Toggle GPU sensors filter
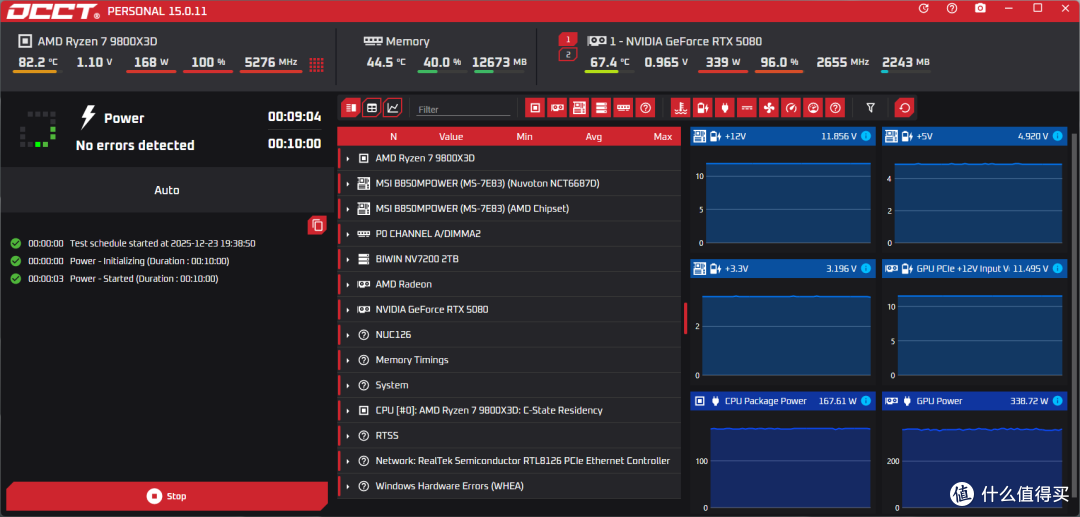1080x517 pixels. [x=557, y=107]
